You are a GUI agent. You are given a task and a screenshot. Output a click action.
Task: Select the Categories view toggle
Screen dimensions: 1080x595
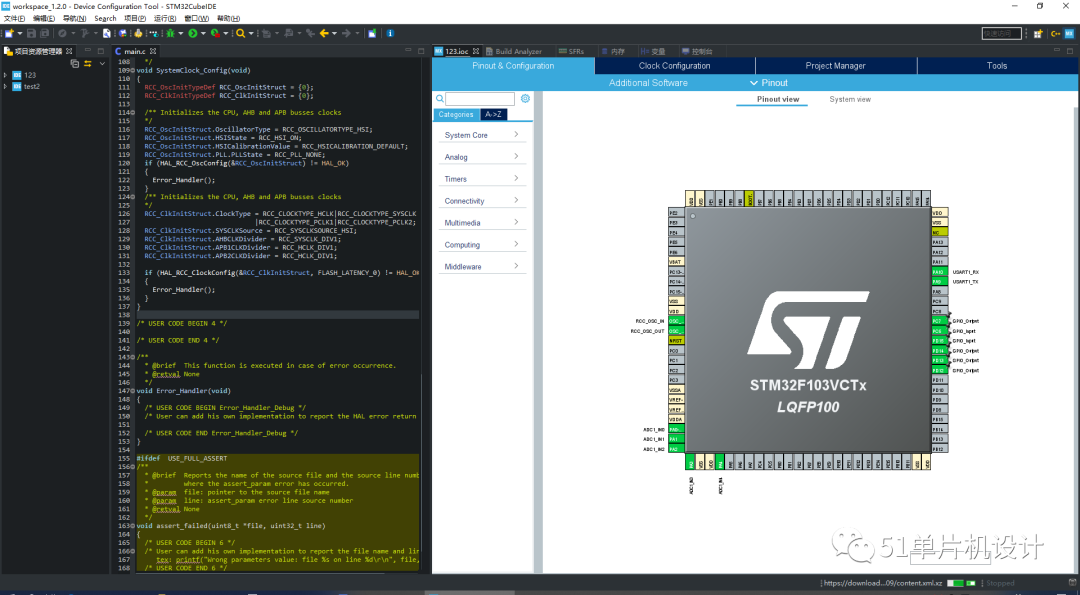click(455, 114)
